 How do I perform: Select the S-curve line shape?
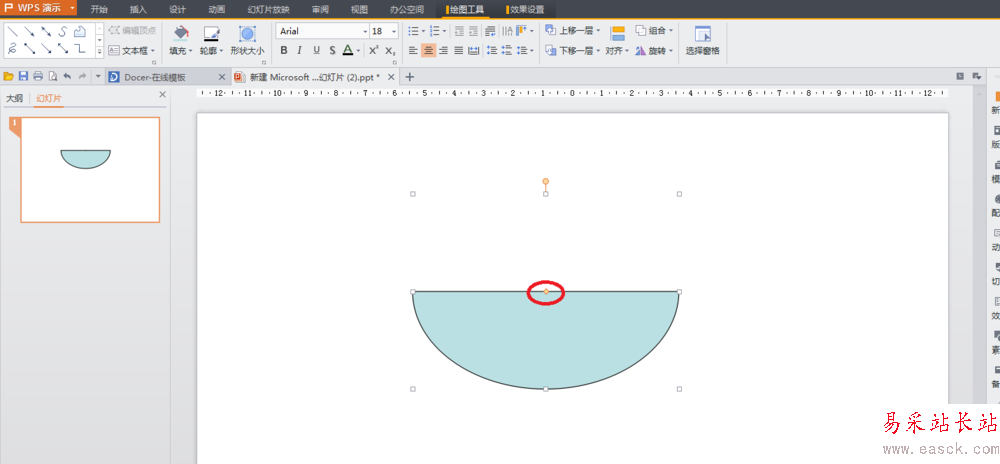[62, 31]
